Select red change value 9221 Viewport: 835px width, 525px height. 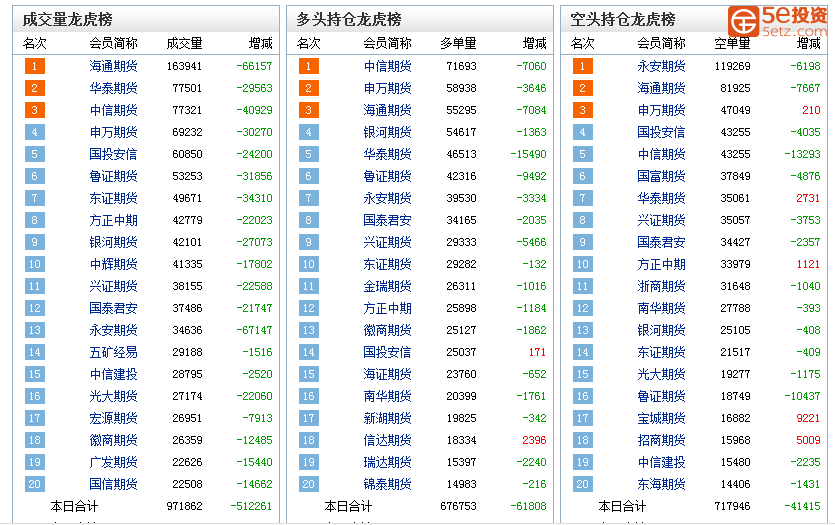pos(808,418)
